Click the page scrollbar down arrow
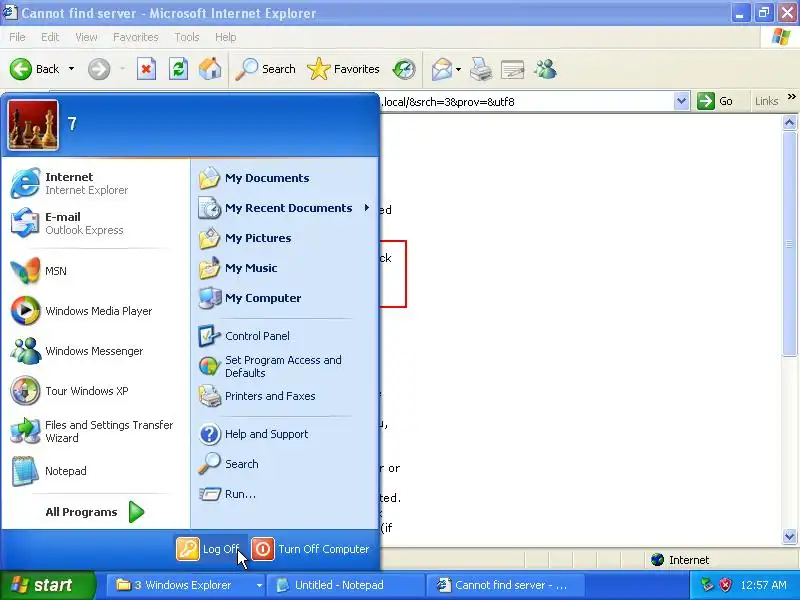800x600 pixels. pyautogui.click(x=789, y=536)
